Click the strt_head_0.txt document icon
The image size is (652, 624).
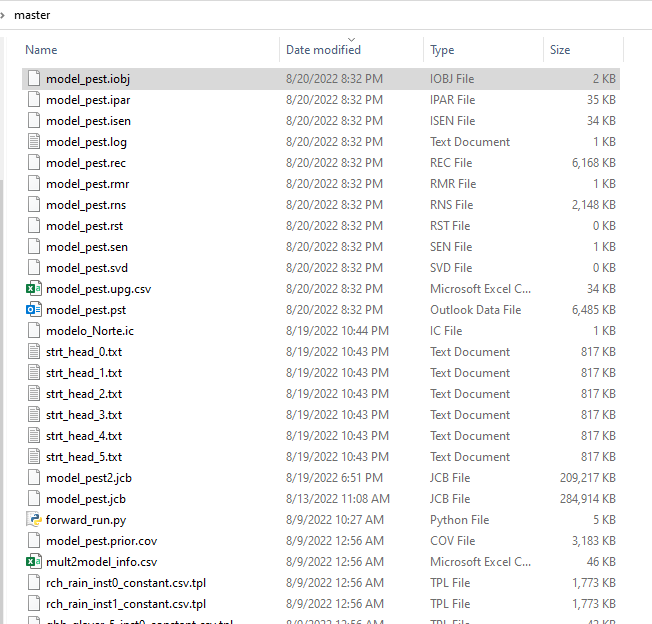[34, 352]
